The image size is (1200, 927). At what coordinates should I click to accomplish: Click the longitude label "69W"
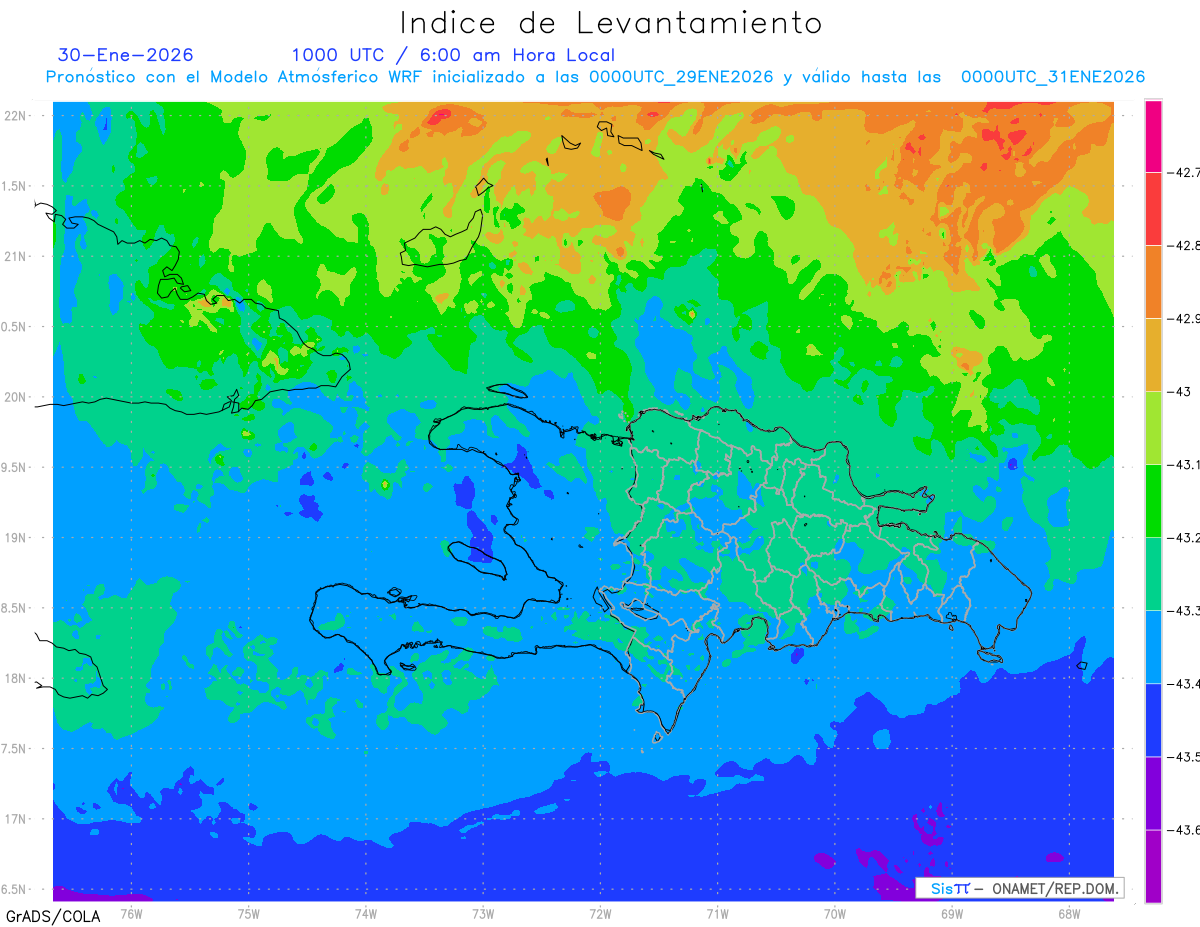[952, 913]
